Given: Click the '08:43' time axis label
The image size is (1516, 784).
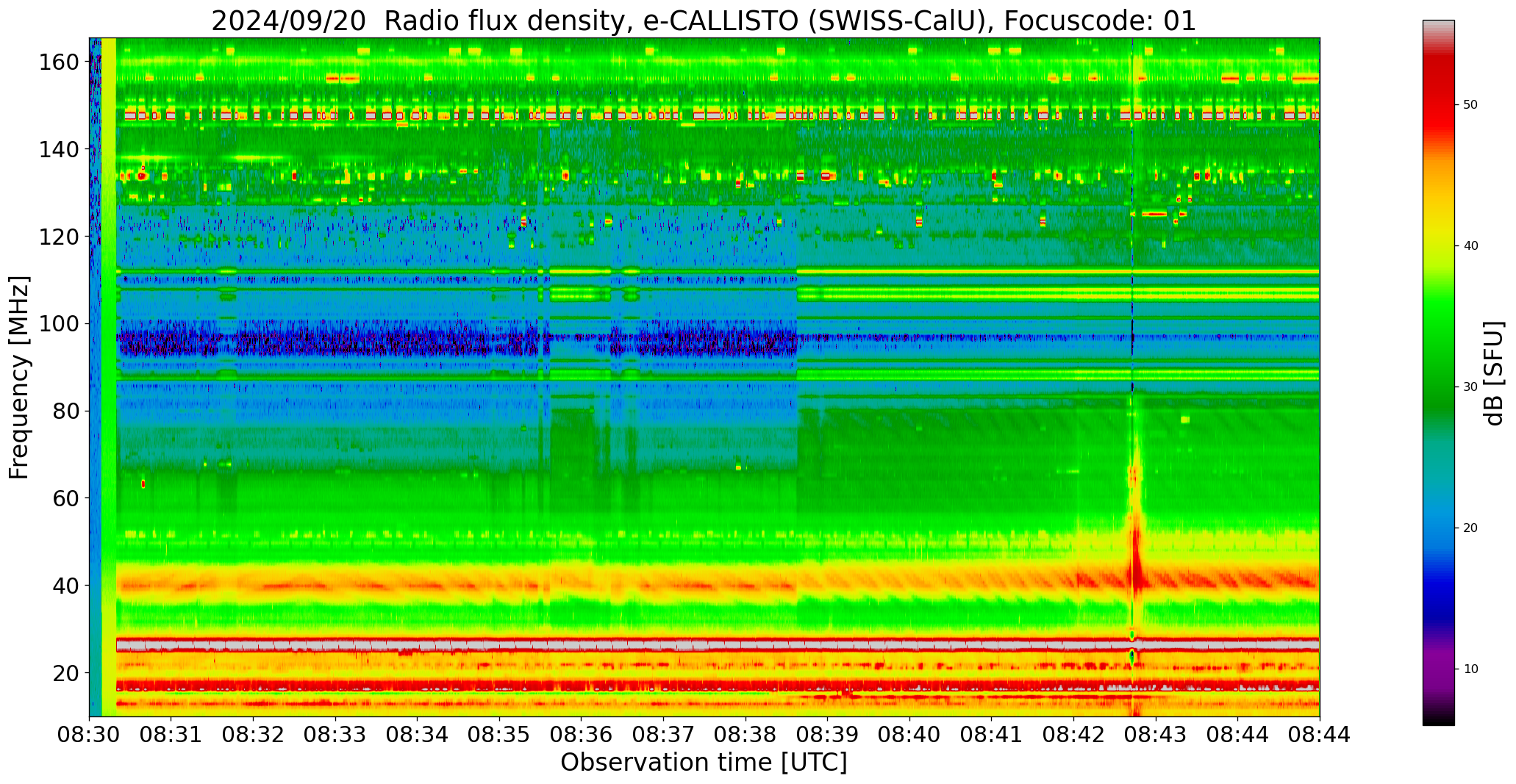Looking at the screenshot, I should (1156, 735).
